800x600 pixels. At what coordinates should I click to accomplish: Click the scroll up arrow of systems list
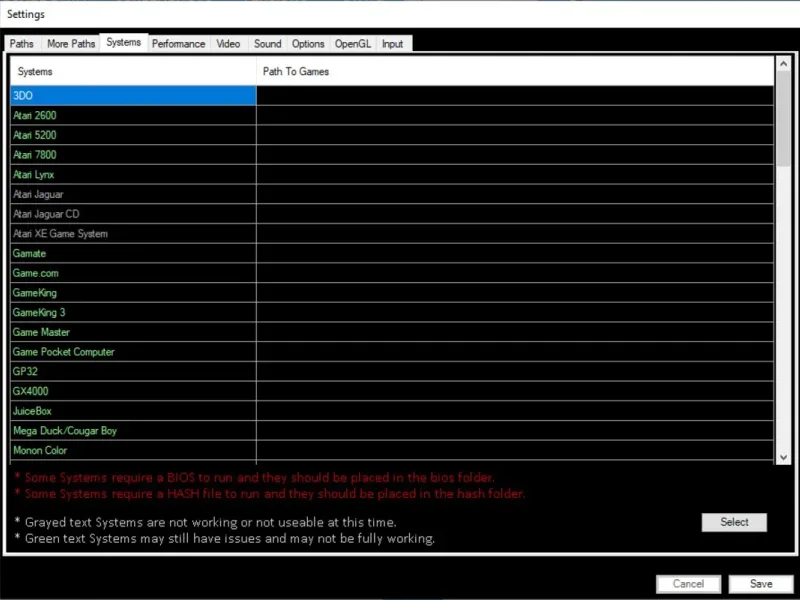pos(783,64)
